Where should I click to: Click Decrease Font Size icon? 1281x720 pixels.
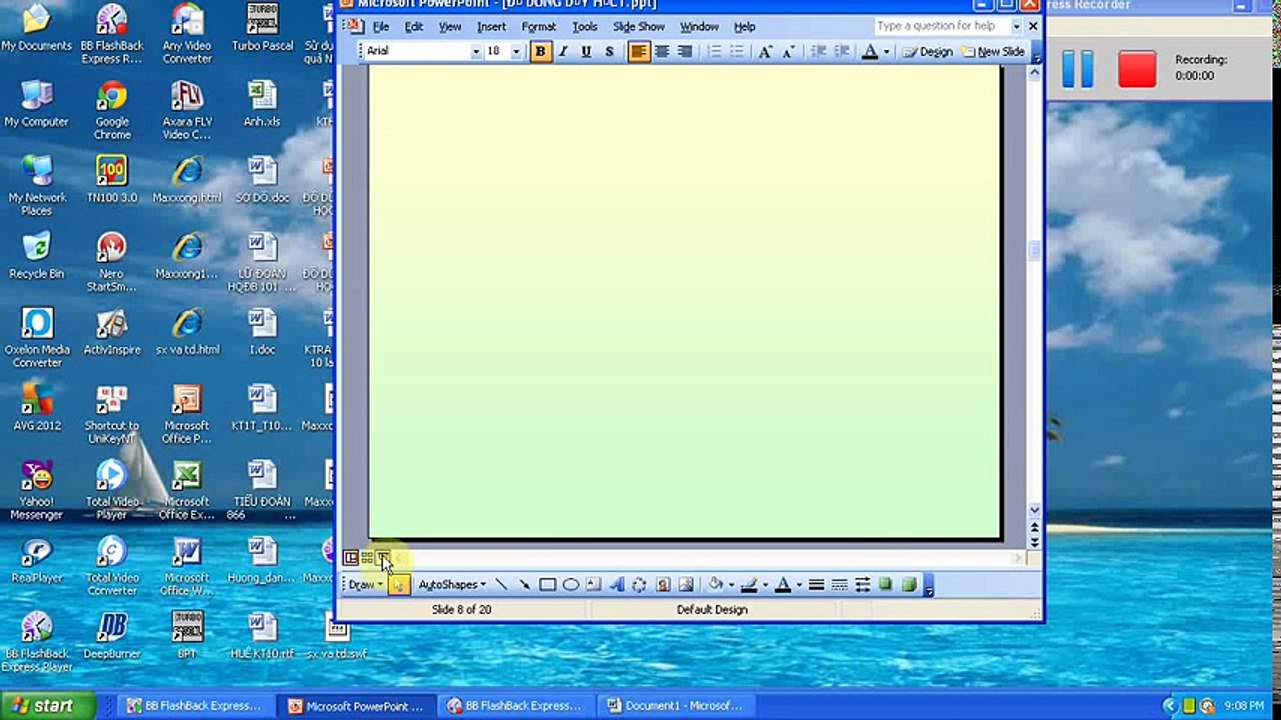coord(789,52)
